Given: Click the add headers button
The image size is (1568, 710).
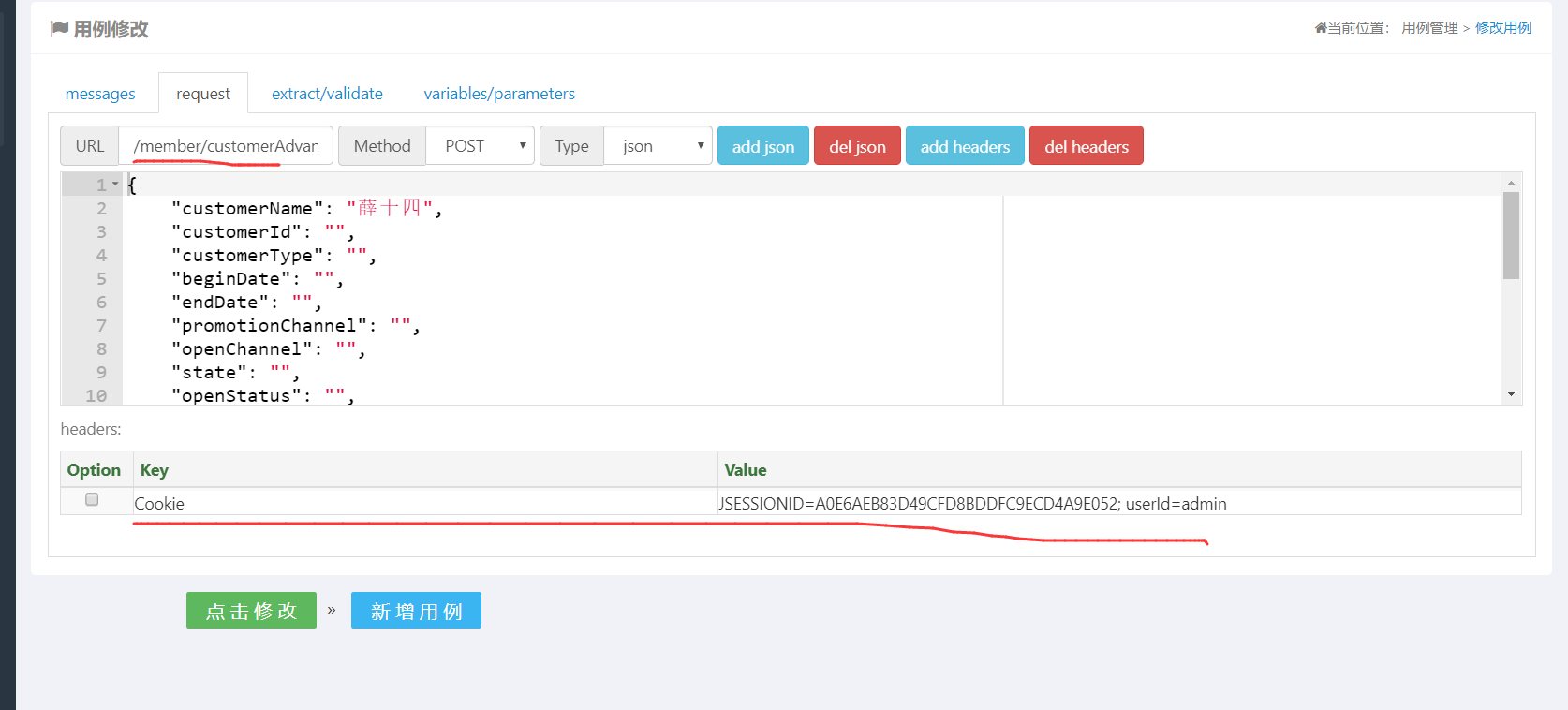Looking at the screenshot, I should (x=965, y=145).
